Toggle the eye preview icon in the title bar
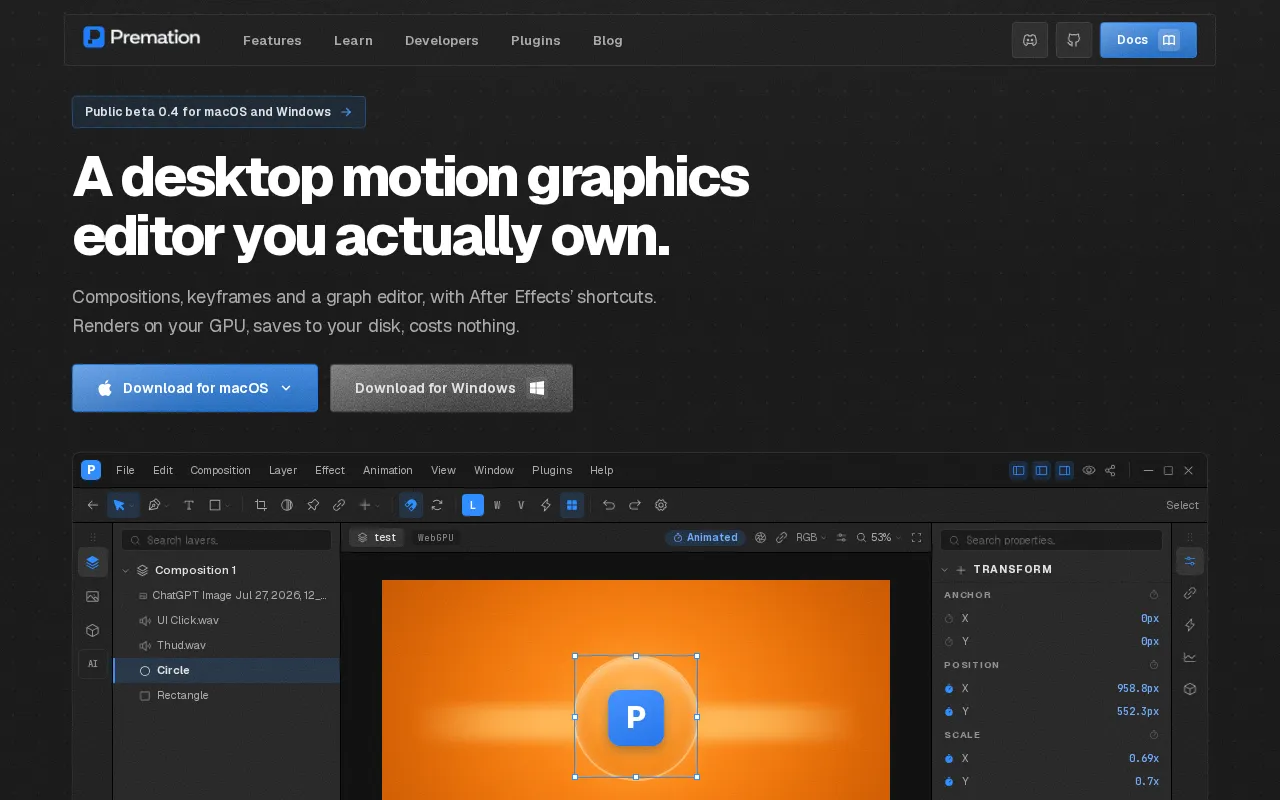Image resolution: width=1280 pixels, height=800 pixels. point(1089,470)
